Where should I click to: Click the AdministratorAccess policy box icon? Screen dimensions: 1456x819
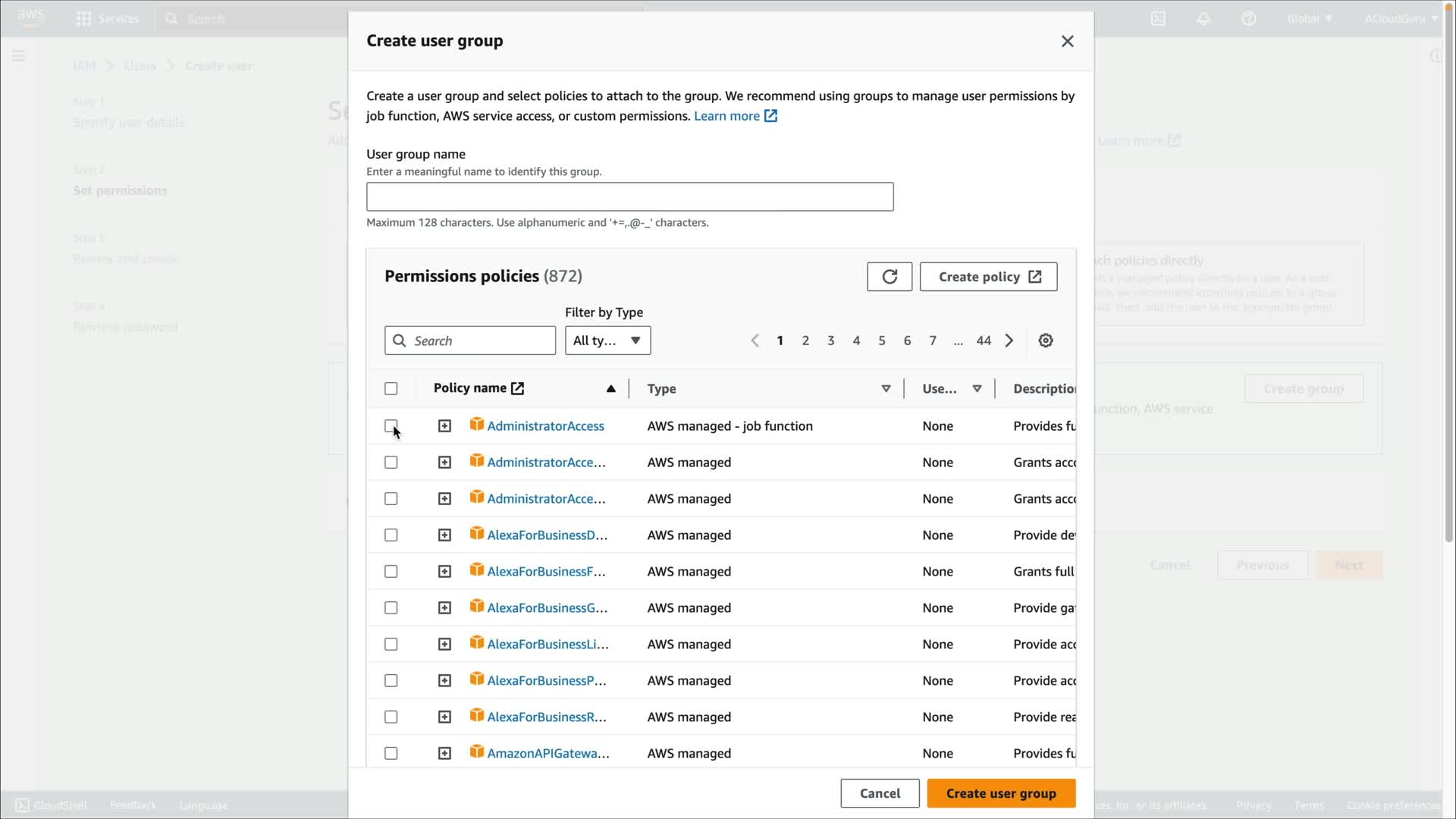tap(476, 425)
